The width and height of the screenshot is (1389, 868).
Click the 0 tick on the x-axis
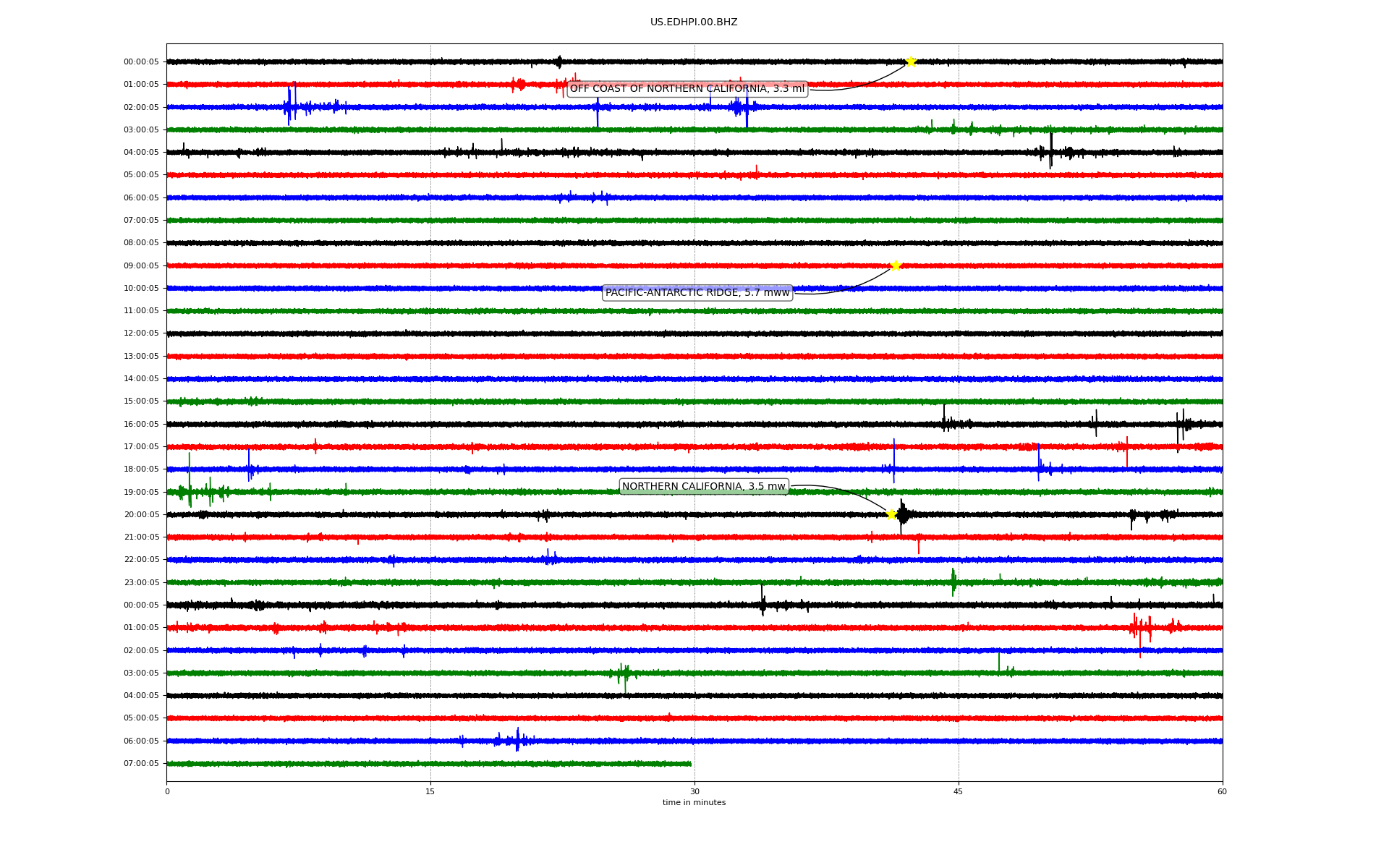167,791
